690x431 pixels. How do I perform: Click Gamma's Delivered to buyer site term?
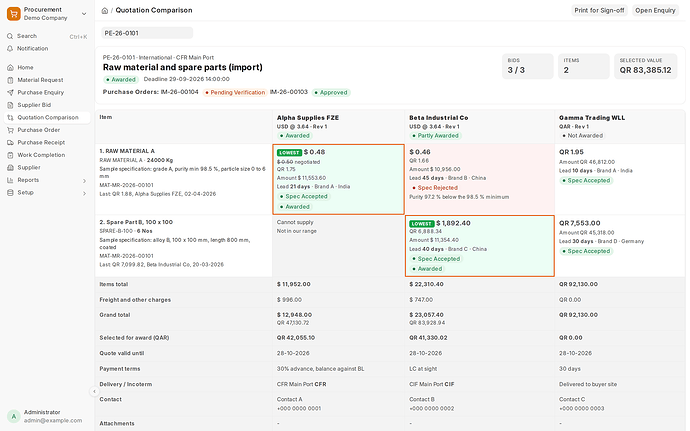pyautogui.click(x=588, y=384)
